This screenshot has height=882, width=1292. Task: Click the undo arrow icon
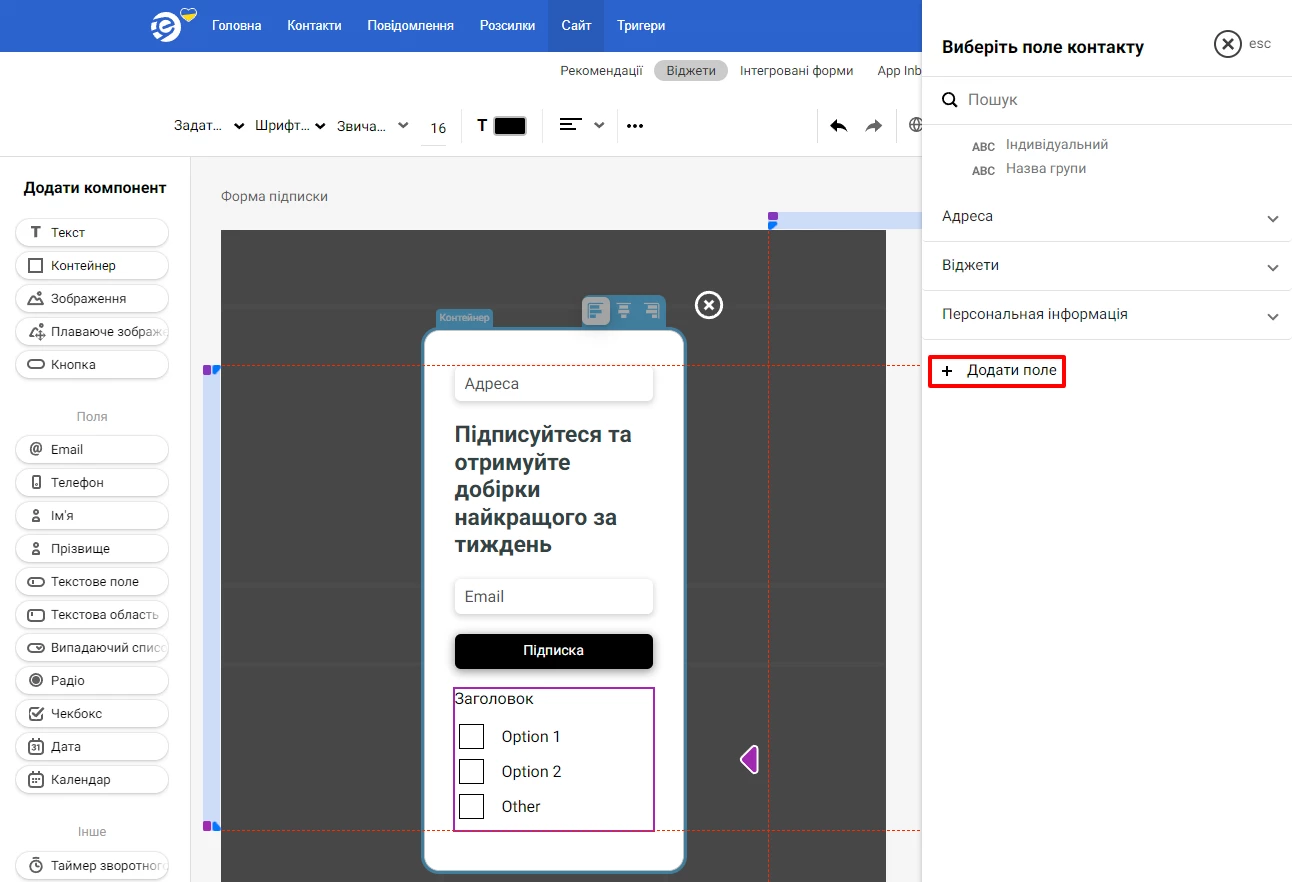point(839,126)
